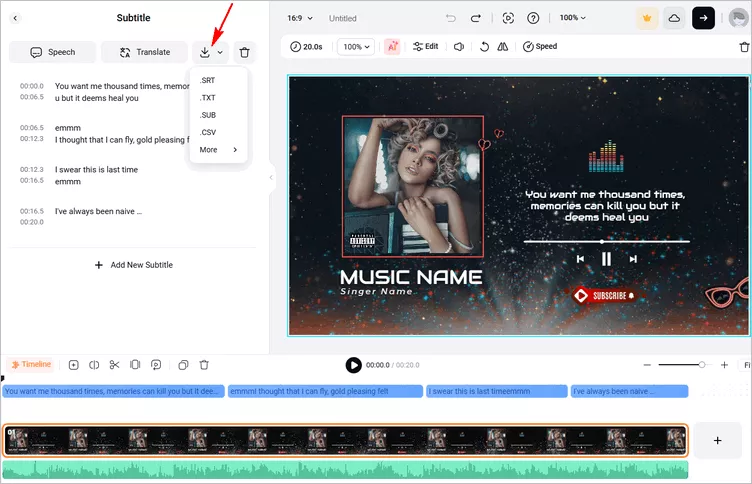Click the AI tools icon

click(x=392, y=47)
